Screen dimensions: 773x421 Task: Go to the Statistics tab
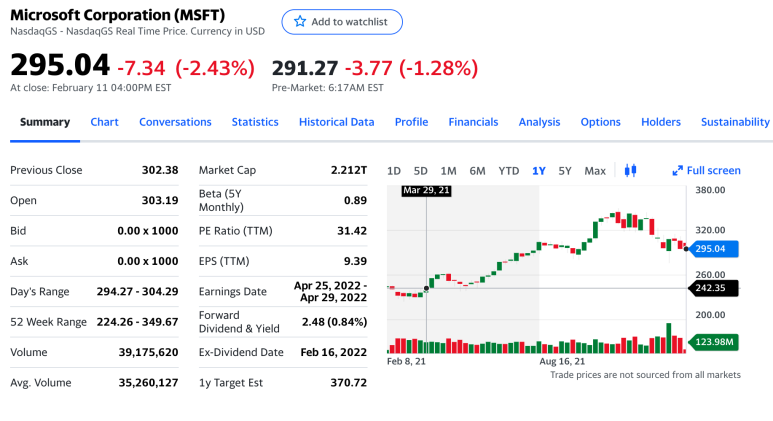coord(255,122)
